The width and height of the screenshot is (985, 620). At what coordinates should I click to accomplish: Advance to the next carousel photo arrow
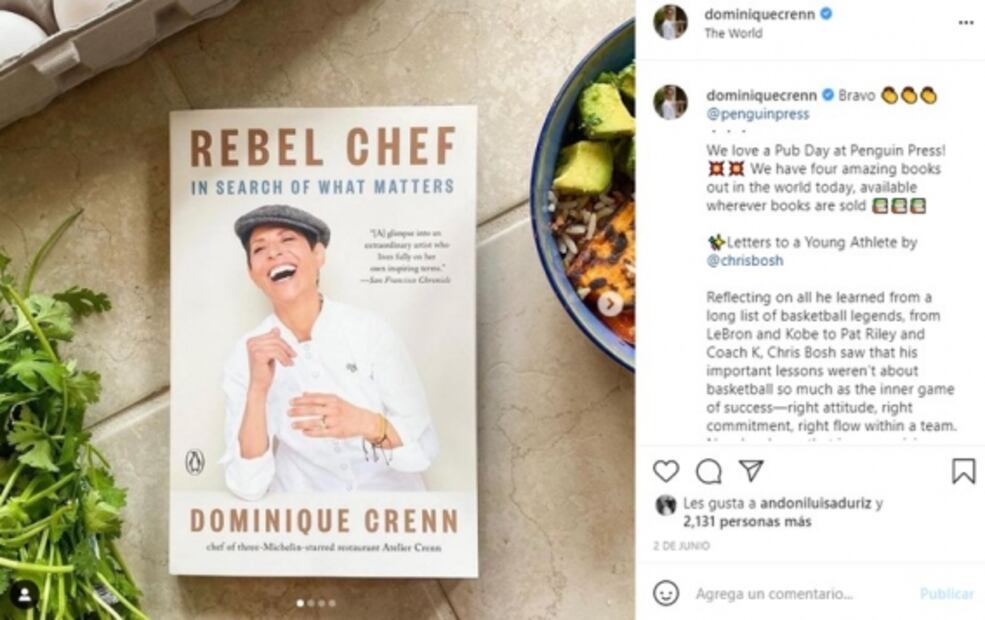pos(609,305)
